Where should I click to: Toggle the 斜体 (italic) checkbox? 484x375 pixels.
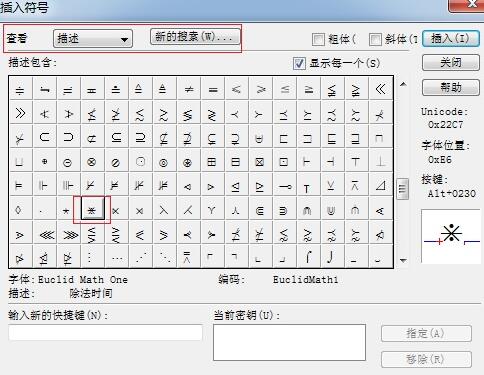pos(375,40)
